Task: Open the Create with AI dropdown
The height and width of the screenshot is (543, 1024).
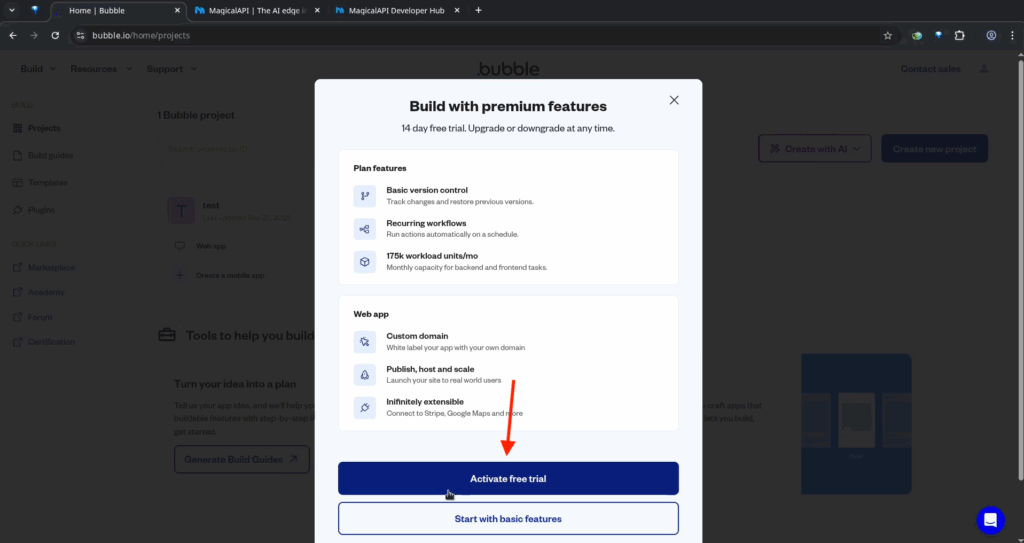Action: coord(815,149)
